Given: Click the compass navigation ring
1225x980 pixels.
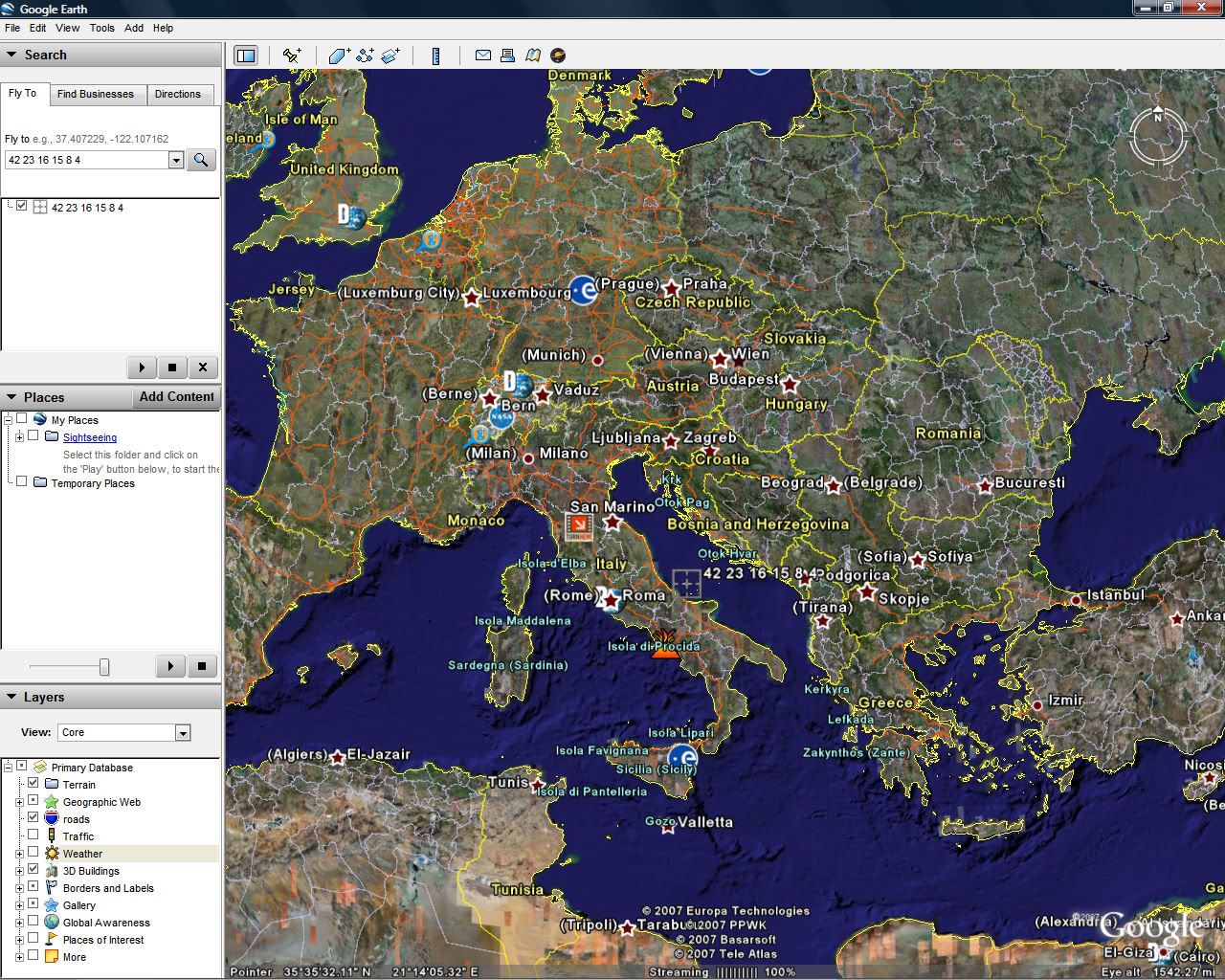Looking at the screenshot, I should pyautogui.click(x=1158, y=136).
